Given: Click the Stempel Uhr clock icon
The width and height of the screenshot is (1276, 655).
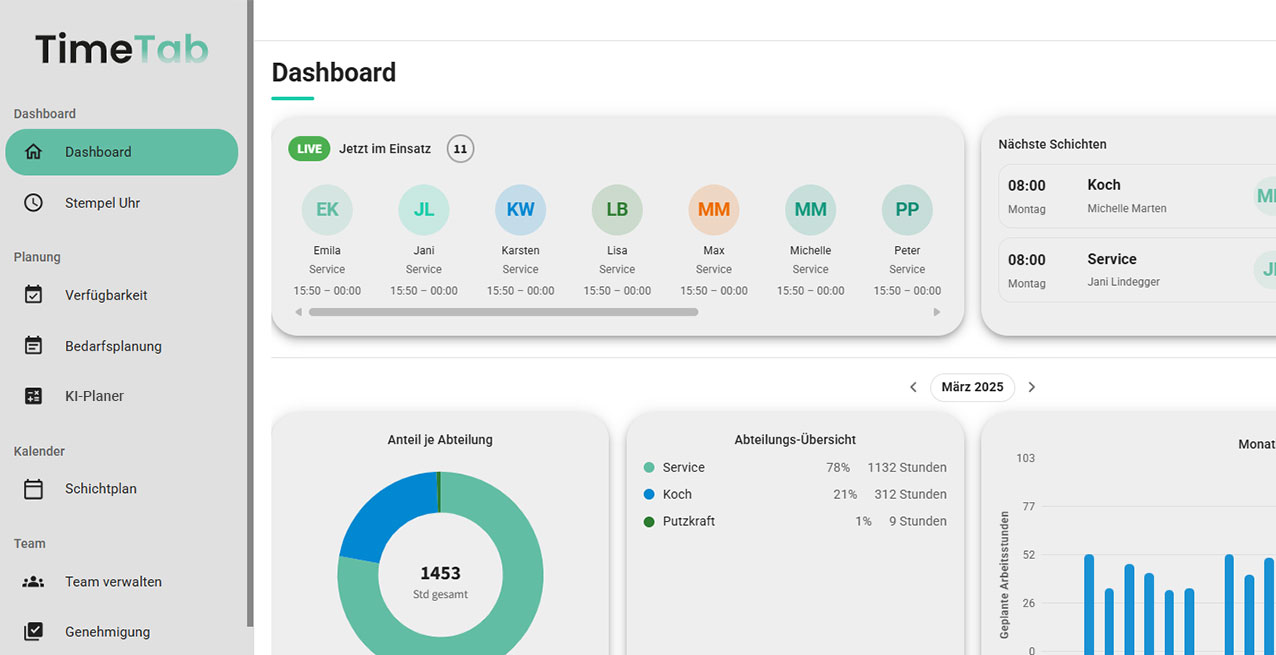Looking at the screenshot, I should [x=34, y=203].
